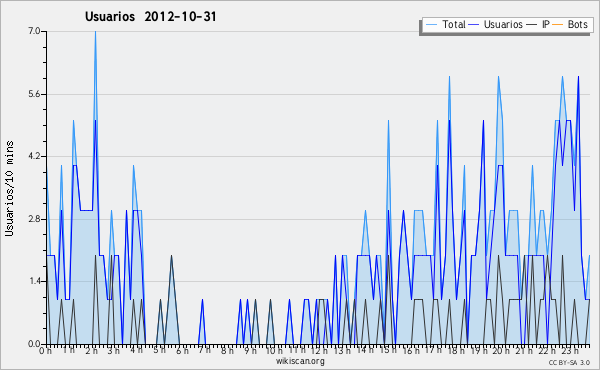Click the y-axis label '0.0'
The image size is (600, 370).
pyautogui.click(x=34, y=344)
